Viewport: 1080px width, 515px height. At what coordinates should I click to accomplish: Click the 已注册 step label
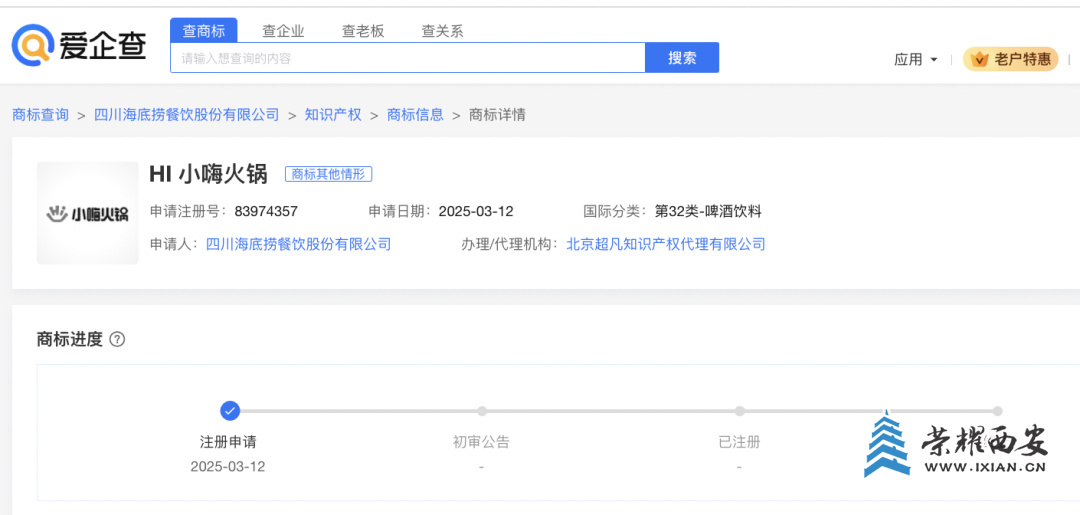coord(739,442)
